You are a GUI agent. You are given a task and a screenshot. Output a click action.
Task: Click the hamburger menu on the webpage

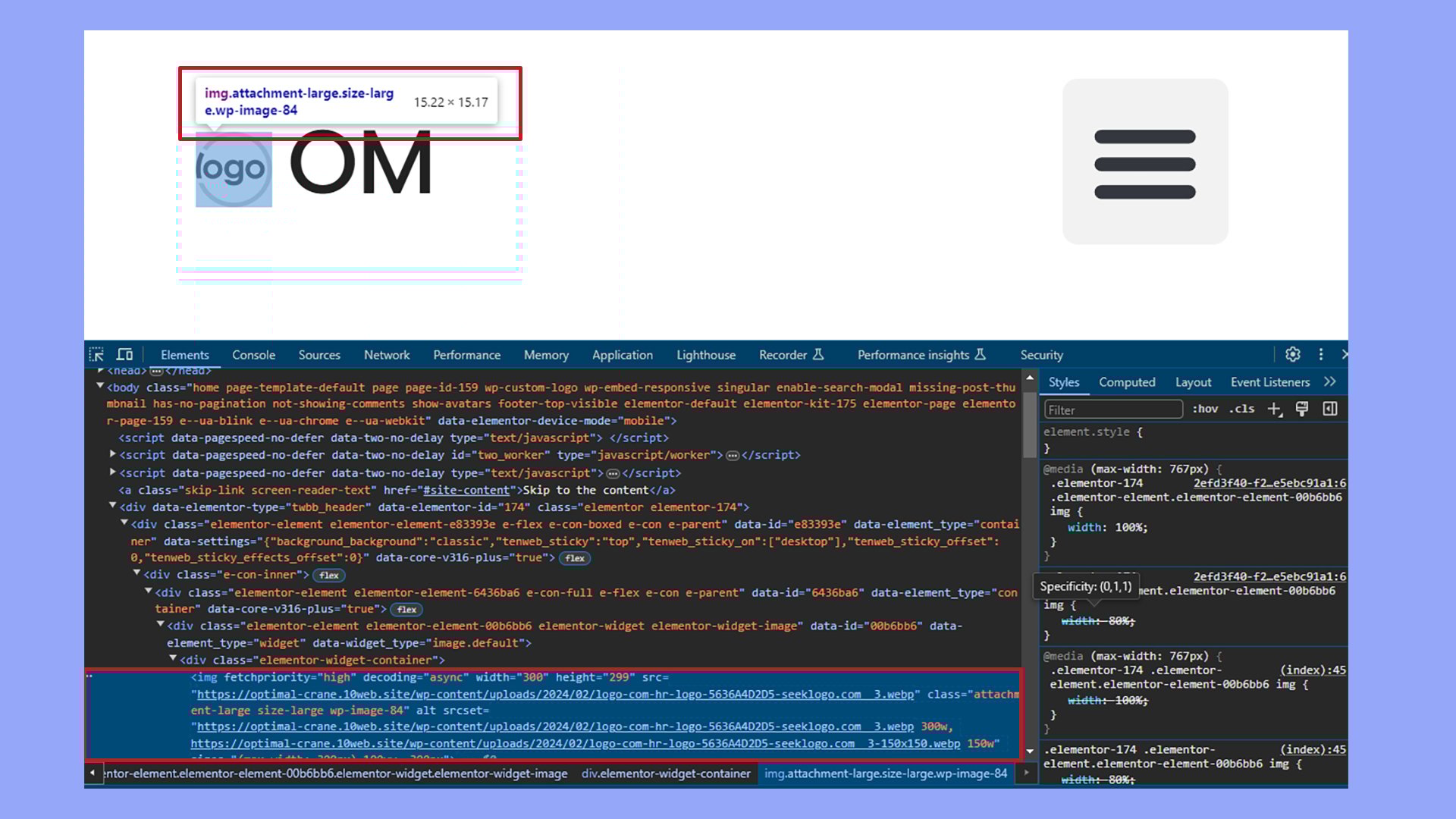[1145, 162]
